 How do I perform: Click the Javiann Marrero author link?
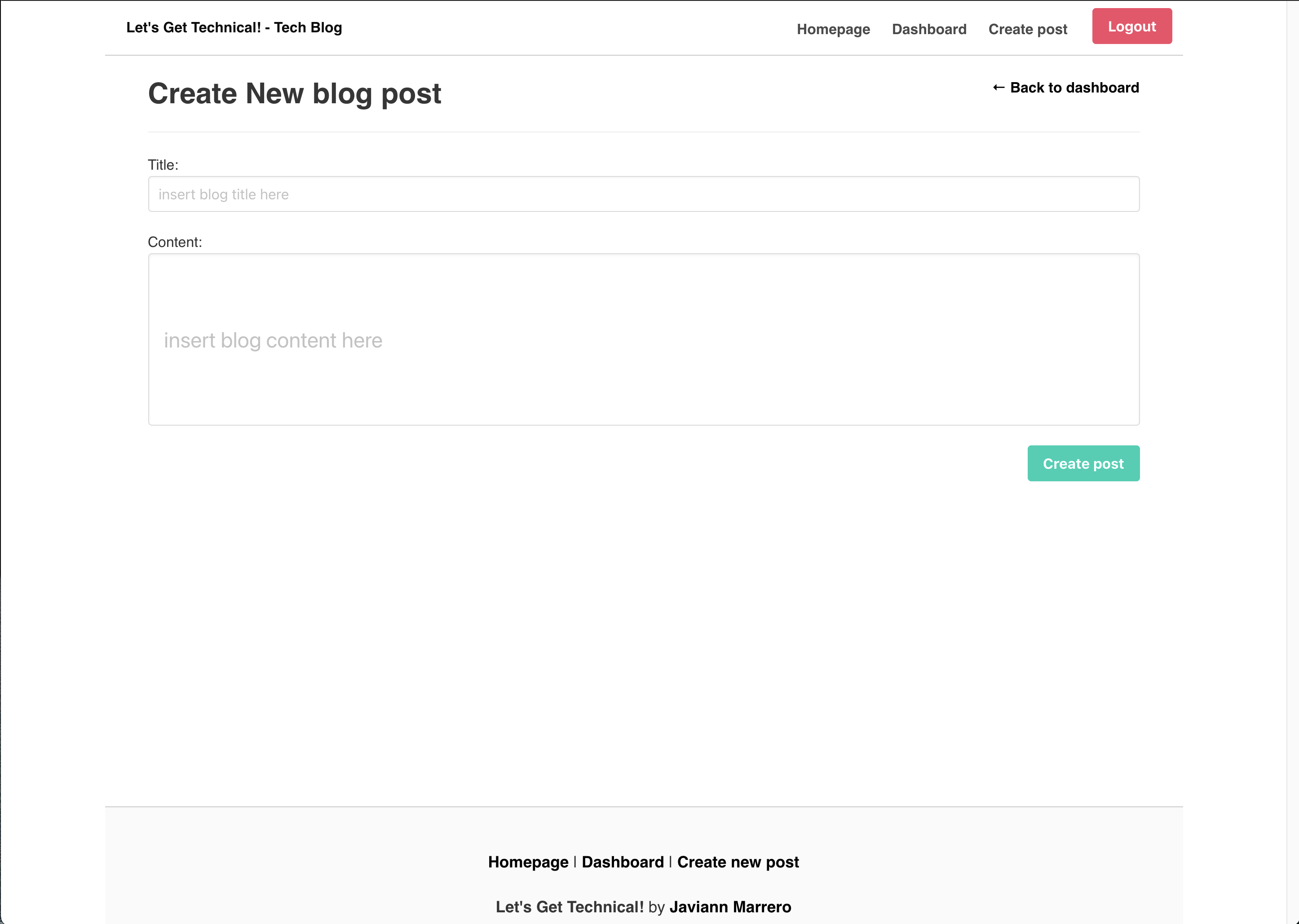(x=730, y=906)
